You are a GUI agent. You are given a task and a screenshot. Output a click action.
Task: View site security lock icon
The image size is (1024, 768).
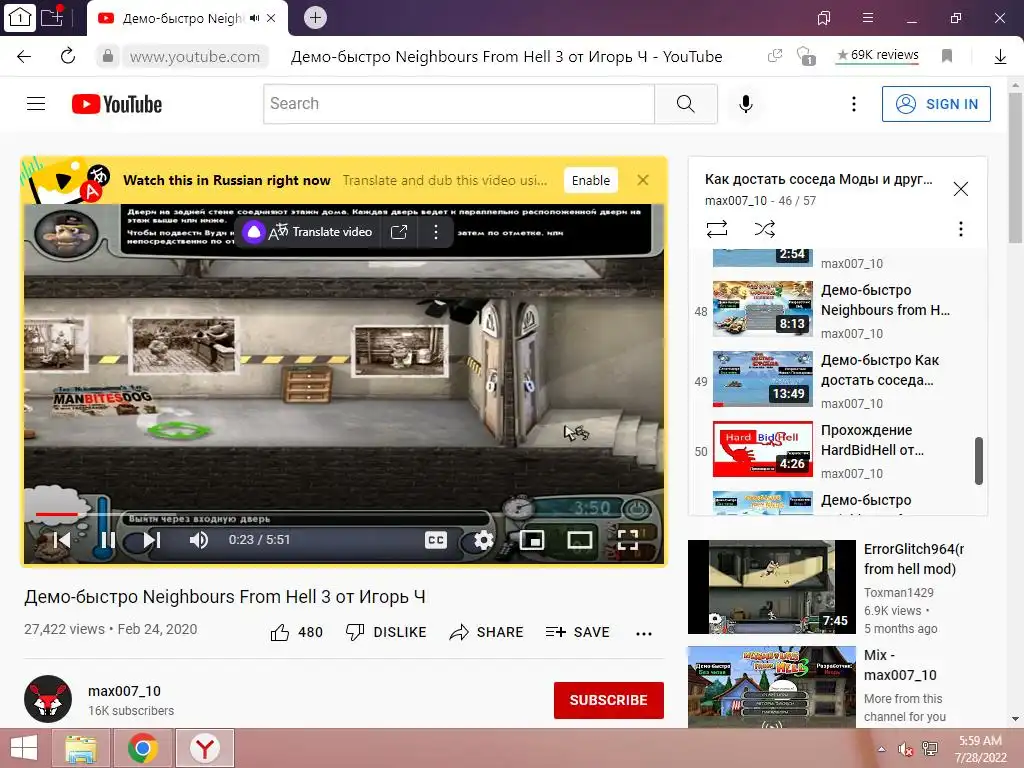pyautogui.click(x=108, y=56)
